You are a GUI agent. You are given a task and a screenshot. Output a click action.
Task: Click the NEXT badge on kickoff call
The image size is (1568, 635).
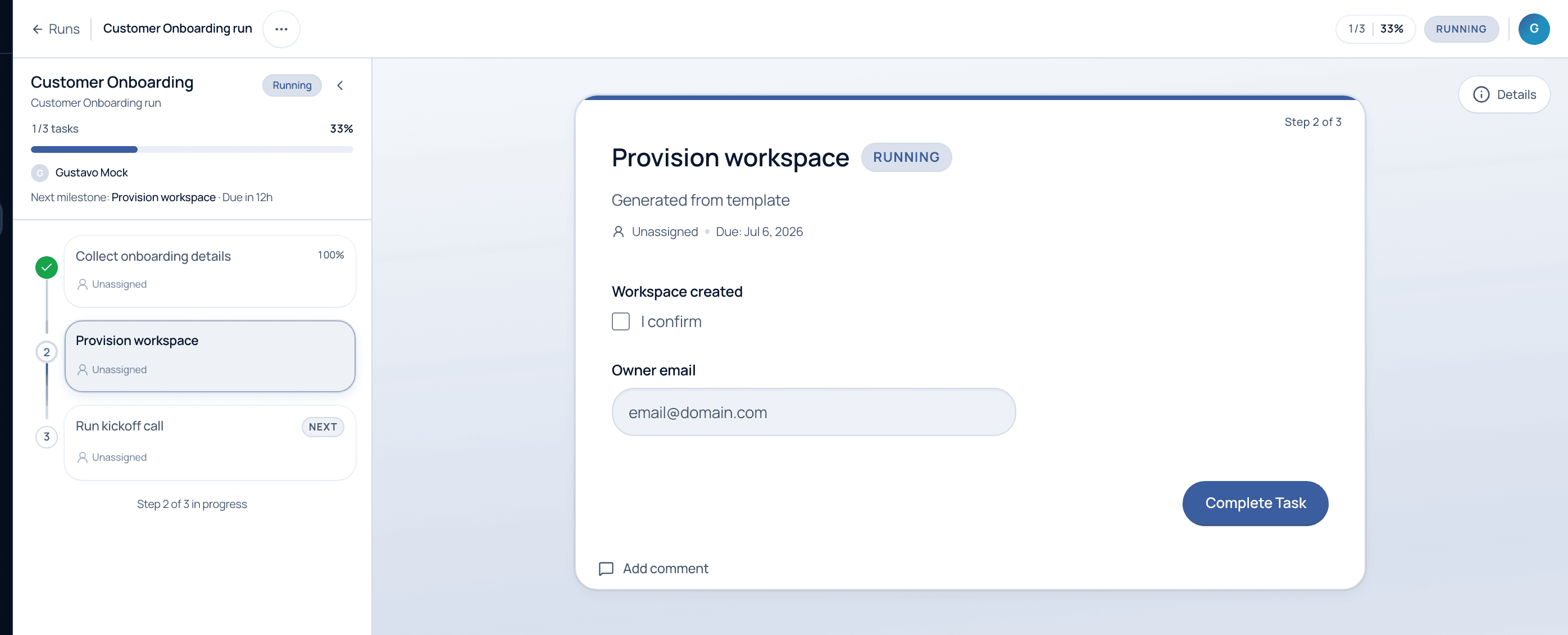point(322,427)
